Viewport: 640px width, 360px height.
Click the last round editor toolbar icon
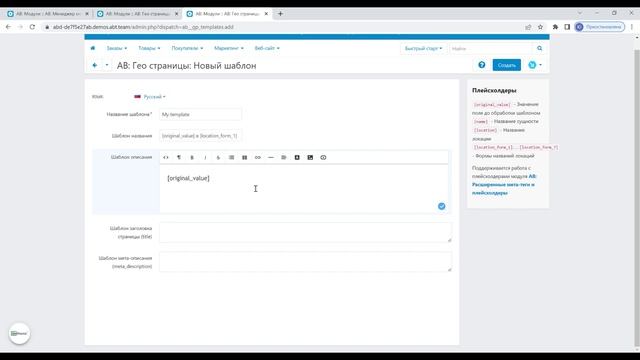[323, 158]
